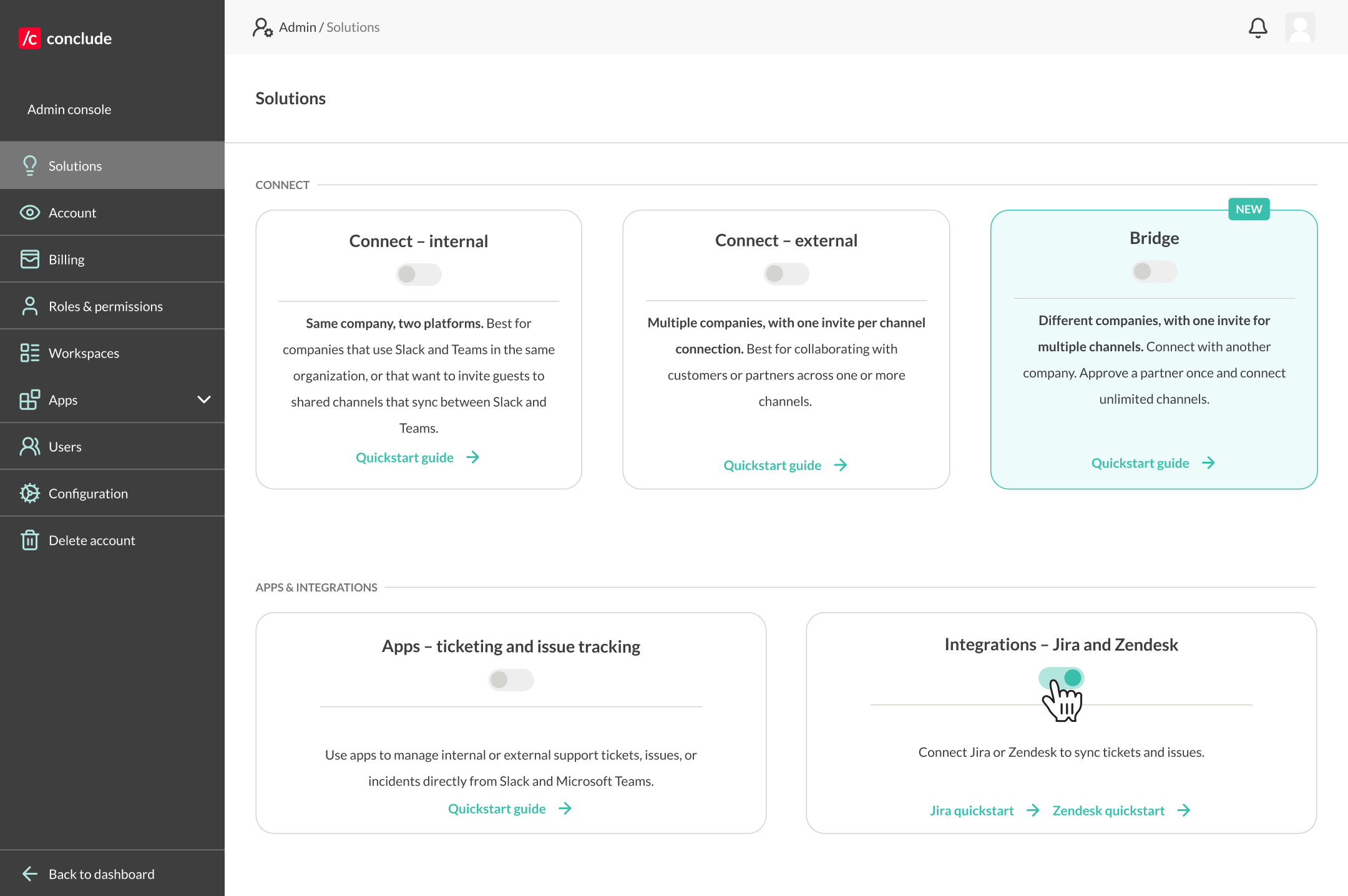Image resolution: width=1348 pixels, height=896 pixels.
Task: Click the Apps – ticketing and issue tracking title
Action: pos(510,646)
